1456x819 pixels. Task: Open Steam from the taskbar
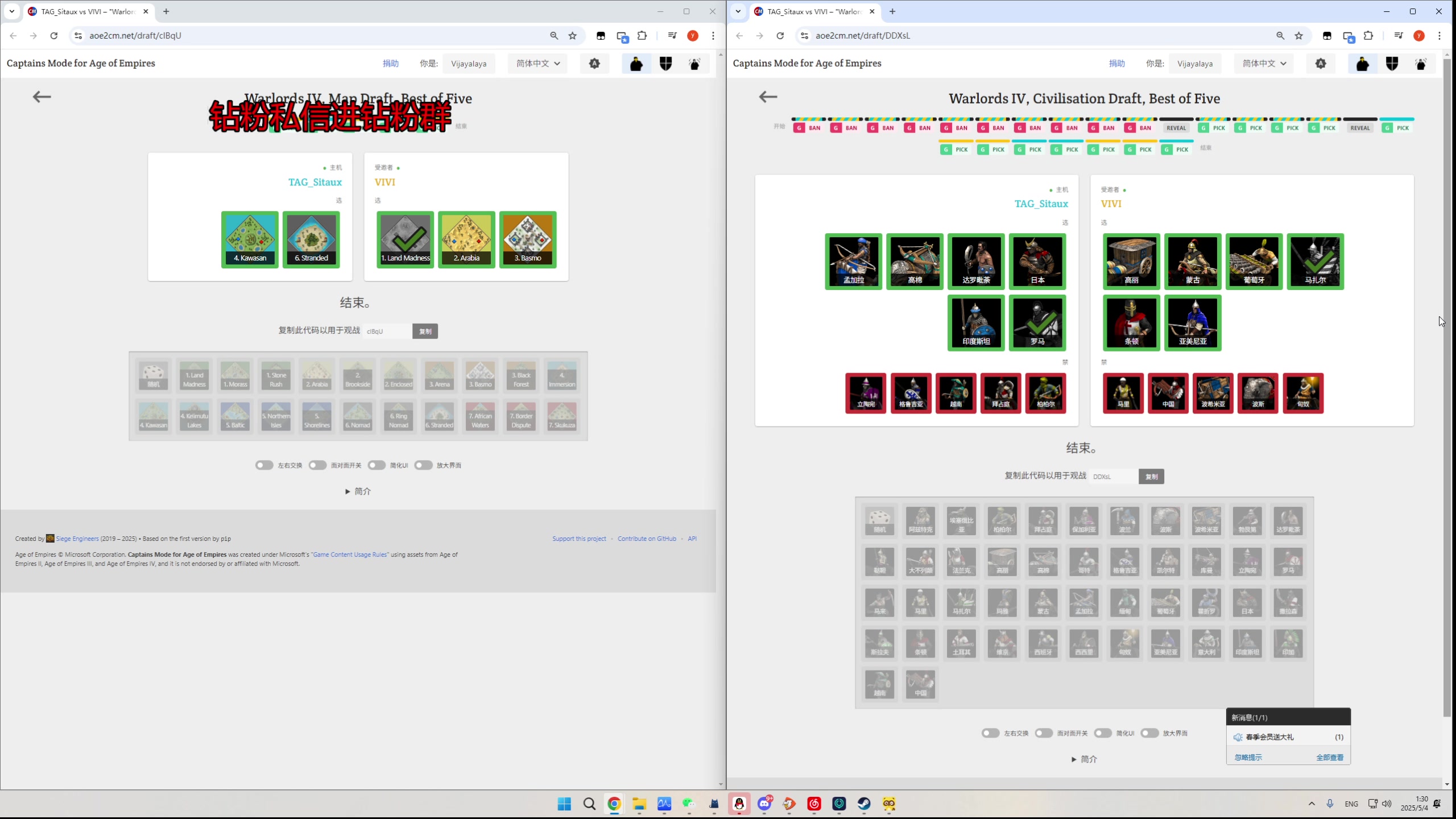(x=864, y=804)
